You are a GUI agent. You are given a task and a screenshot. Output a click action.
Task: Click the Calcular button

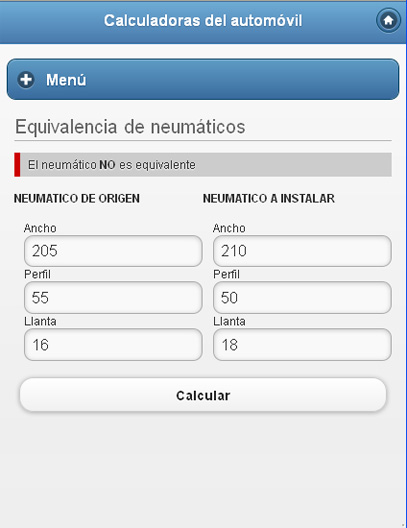point(203,395)
